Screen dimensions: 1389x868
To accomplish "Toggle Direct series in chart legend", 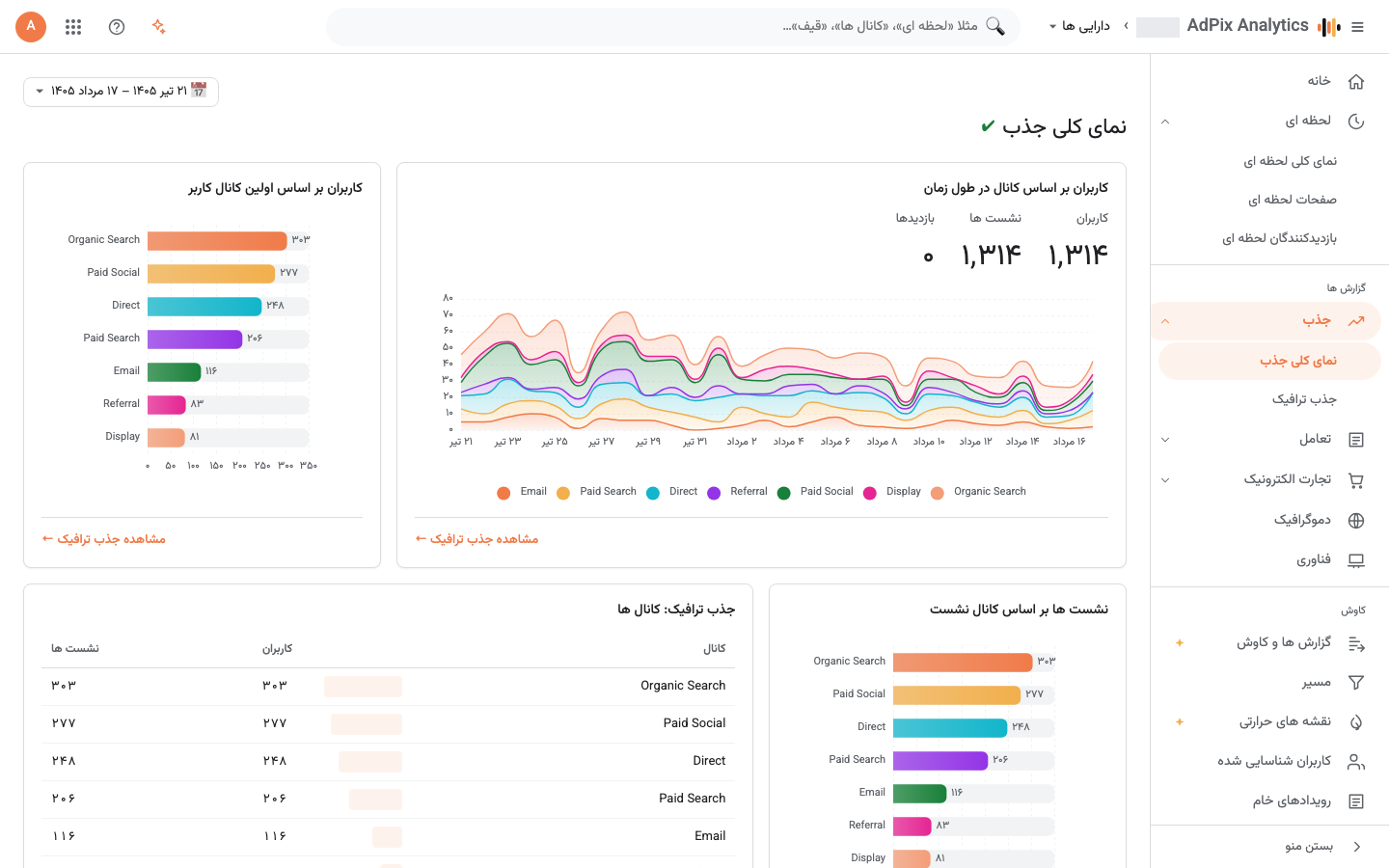I will (672, 492).
